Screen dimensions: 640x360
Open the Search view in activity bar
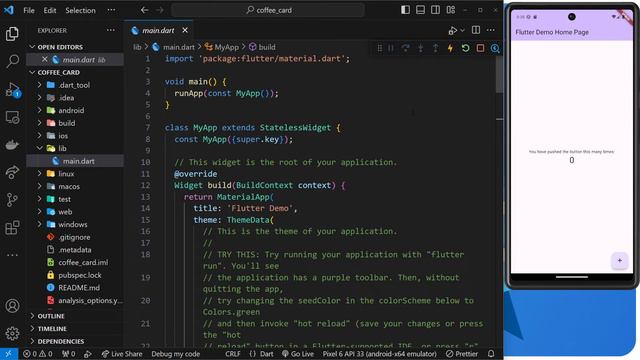tap(12, 61)
